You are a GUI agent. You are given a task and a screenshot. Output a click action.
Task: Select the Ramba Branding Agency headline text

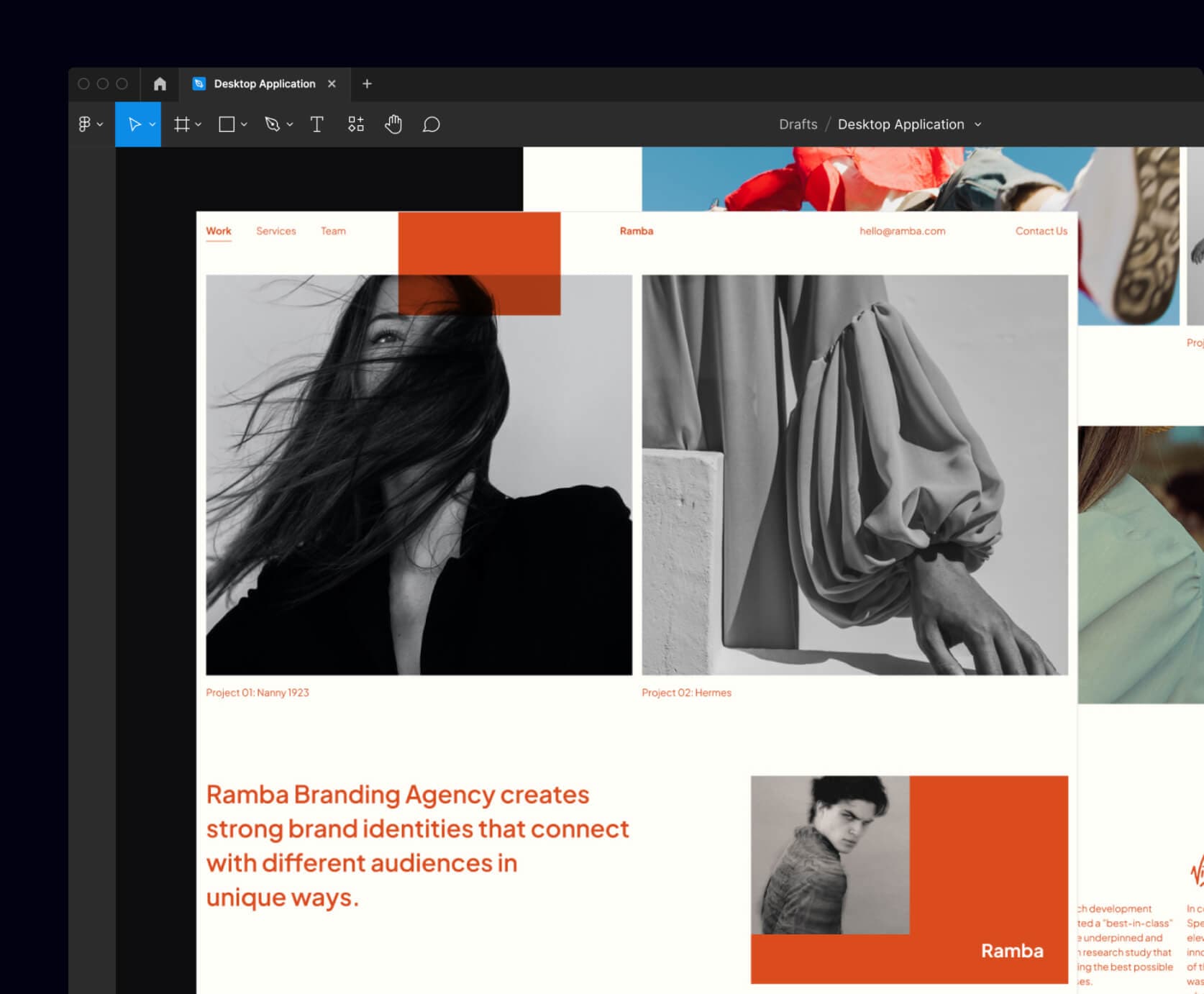418,846
